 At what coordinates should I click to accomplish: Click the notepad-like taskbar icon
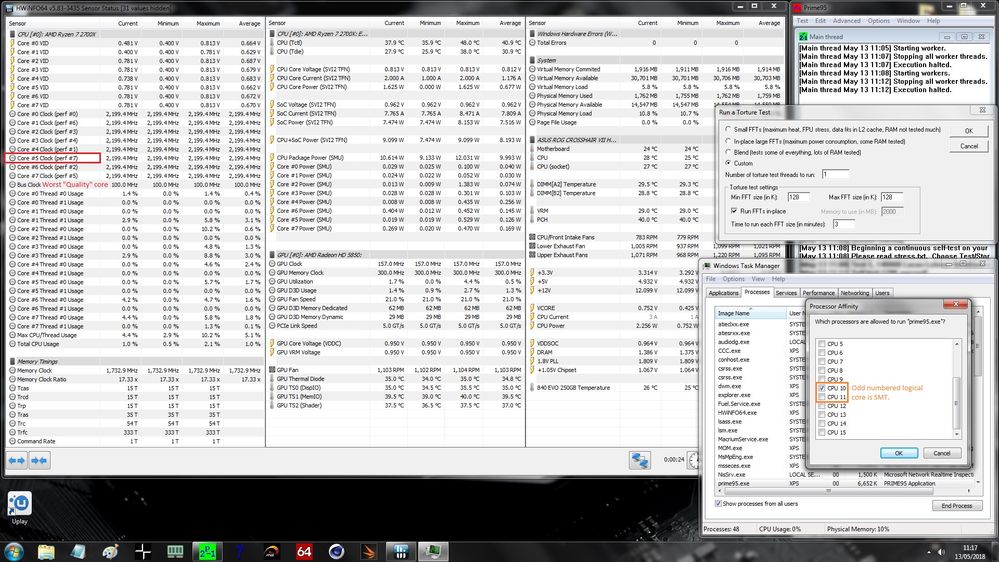click(x=78, y=552)
